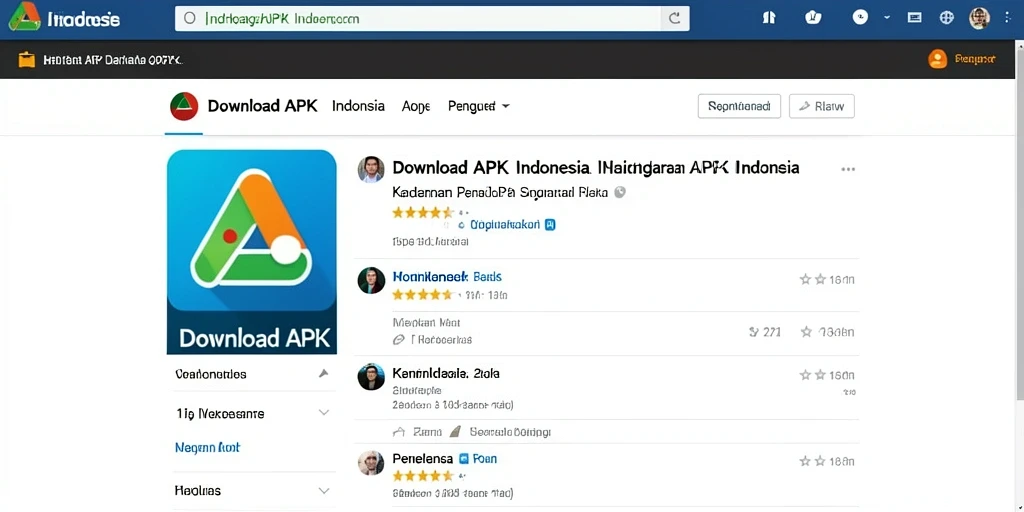Click the Rlaıw button
The image size is (1024, 512).
pyautogui.click(x=822, y=106)
